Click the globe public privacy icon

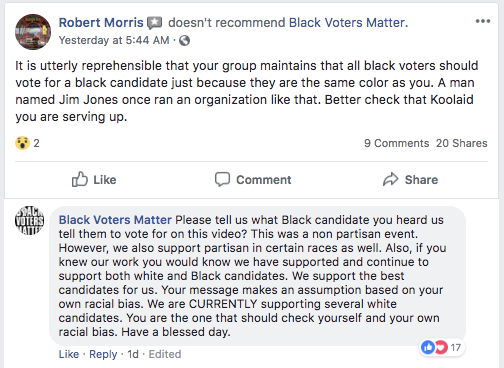pos(184,41)
